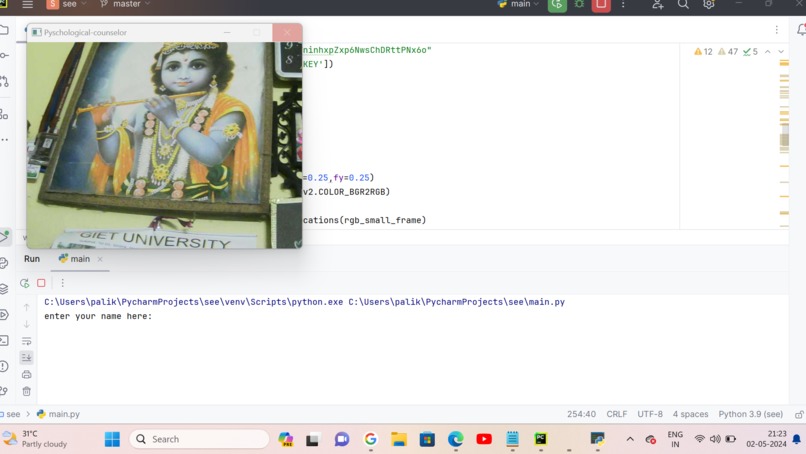Open the Terminal tool window
Viewport: 806px width, 454px height.
coord(5,340)
